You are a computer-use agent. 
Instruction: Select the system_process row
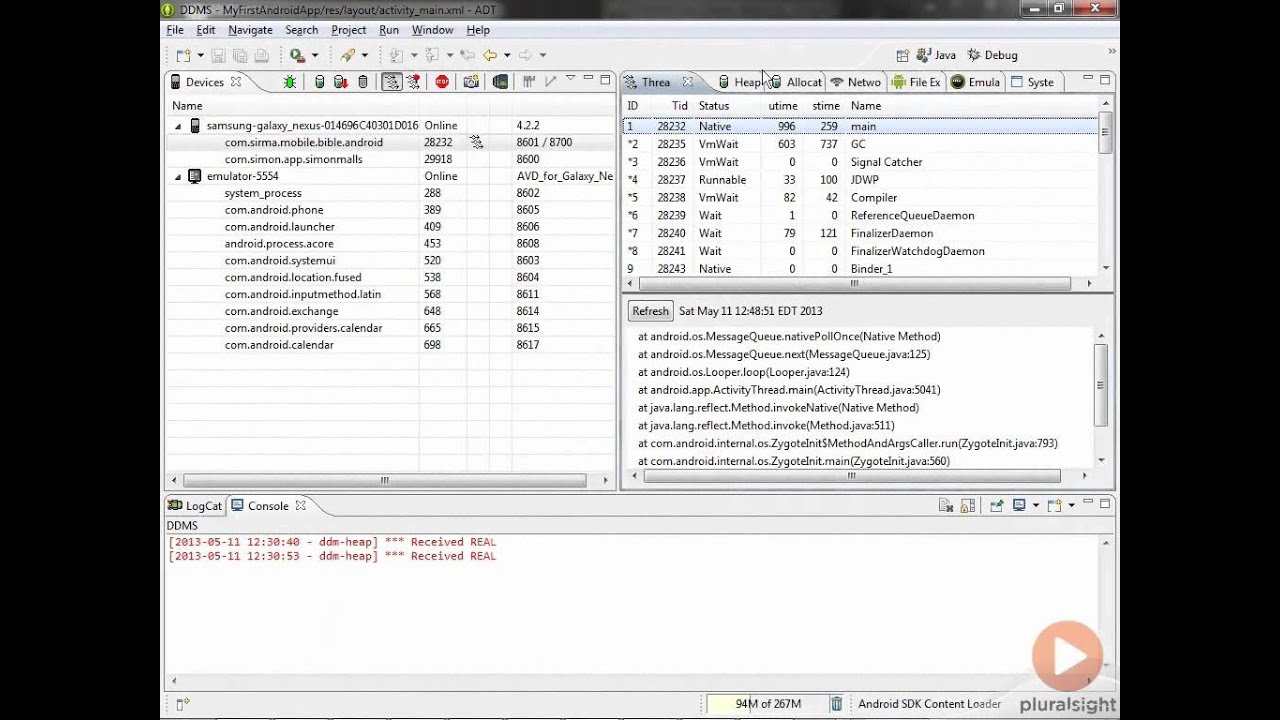click(390, 193)
